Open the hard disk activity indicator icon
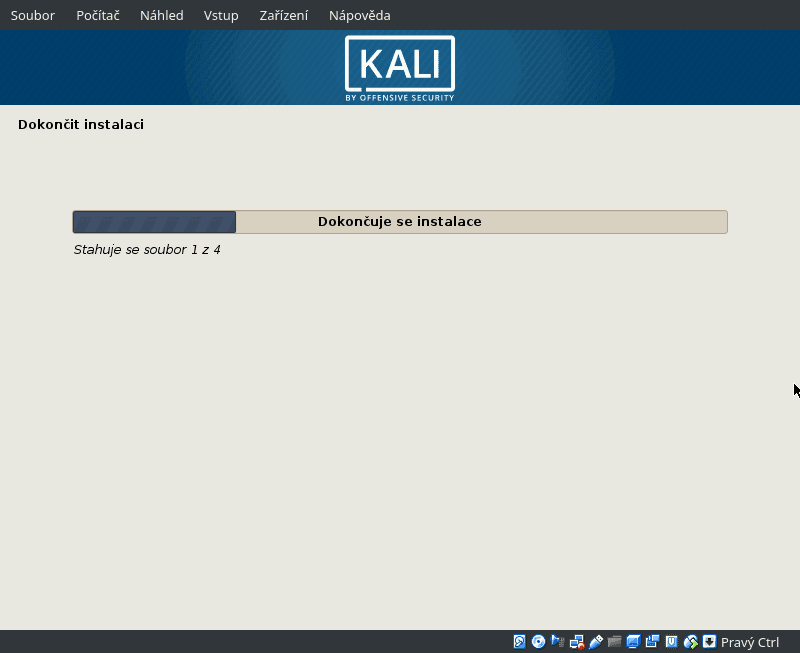 point(519,642)
